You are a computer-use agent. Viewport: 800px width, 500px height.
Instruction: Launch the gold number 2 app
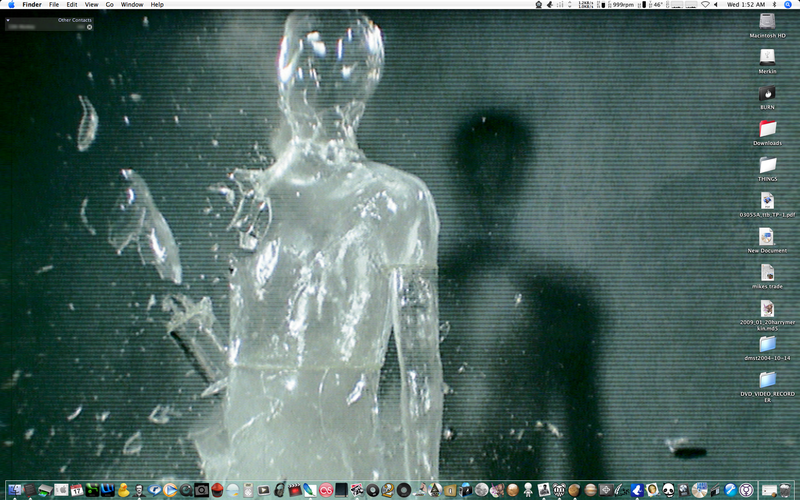[x=388, y=490]
